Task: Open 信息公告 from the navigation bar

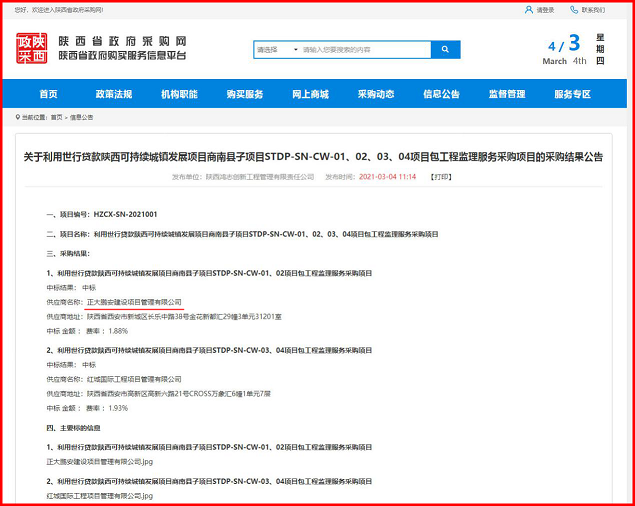Action: coord(441,94)
